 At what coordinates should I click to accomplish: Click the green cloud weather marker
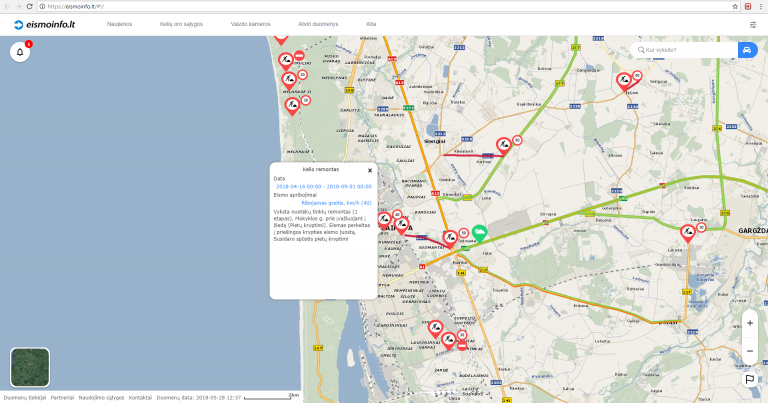(480, 233)
